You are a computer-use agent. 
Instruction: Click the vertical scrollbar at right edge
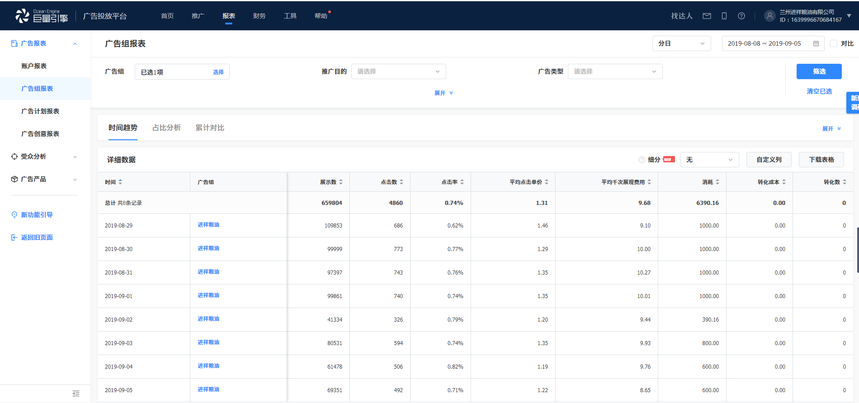[x=857, y=250]
